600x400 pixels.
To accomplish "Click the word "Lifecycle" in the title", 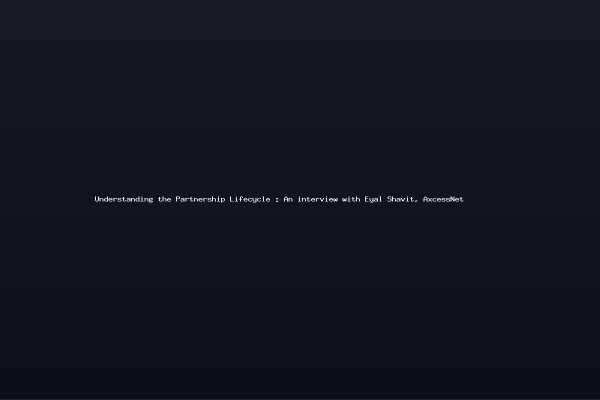I will [249, 199].
